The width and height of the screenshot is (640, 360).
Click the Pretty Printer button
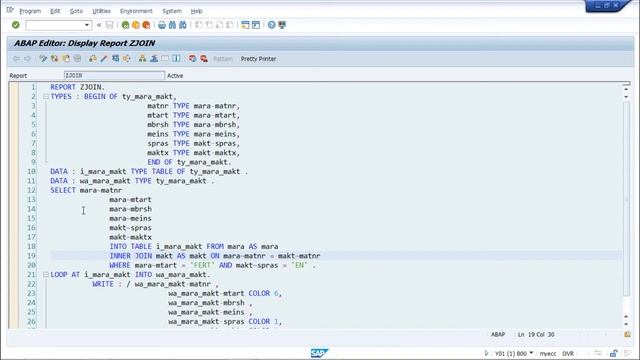coord(258,59)
